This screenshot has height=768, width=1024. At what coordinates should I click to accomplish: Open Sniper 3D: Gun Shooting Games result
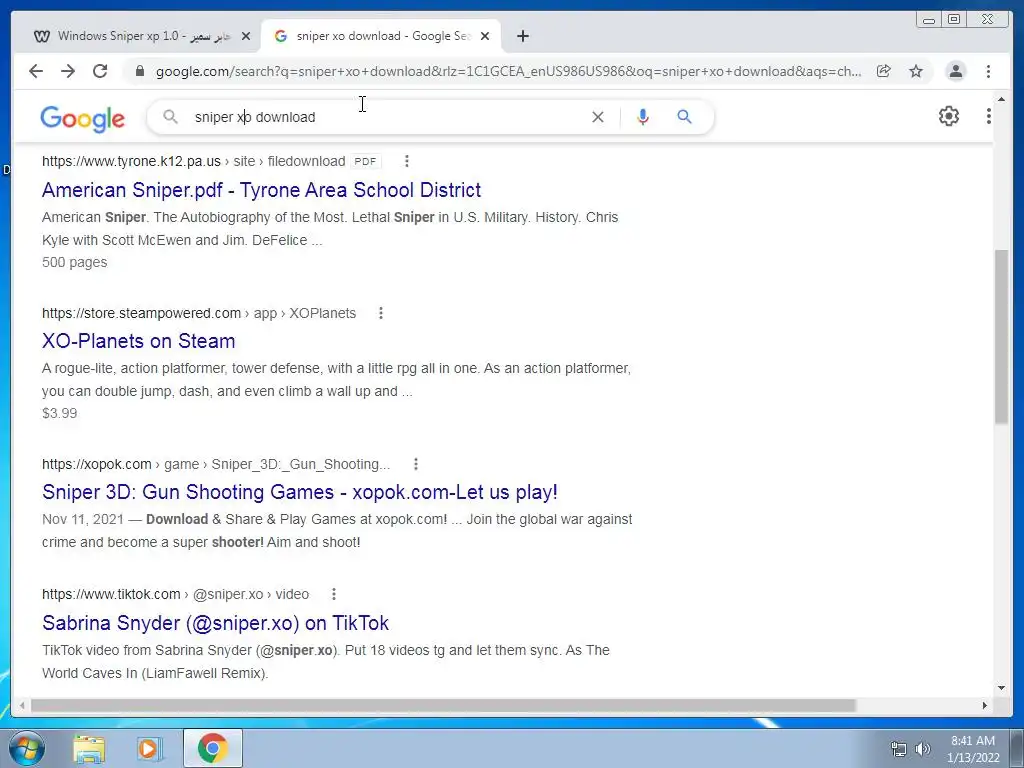pyautogui.click(x=300, y=492)
